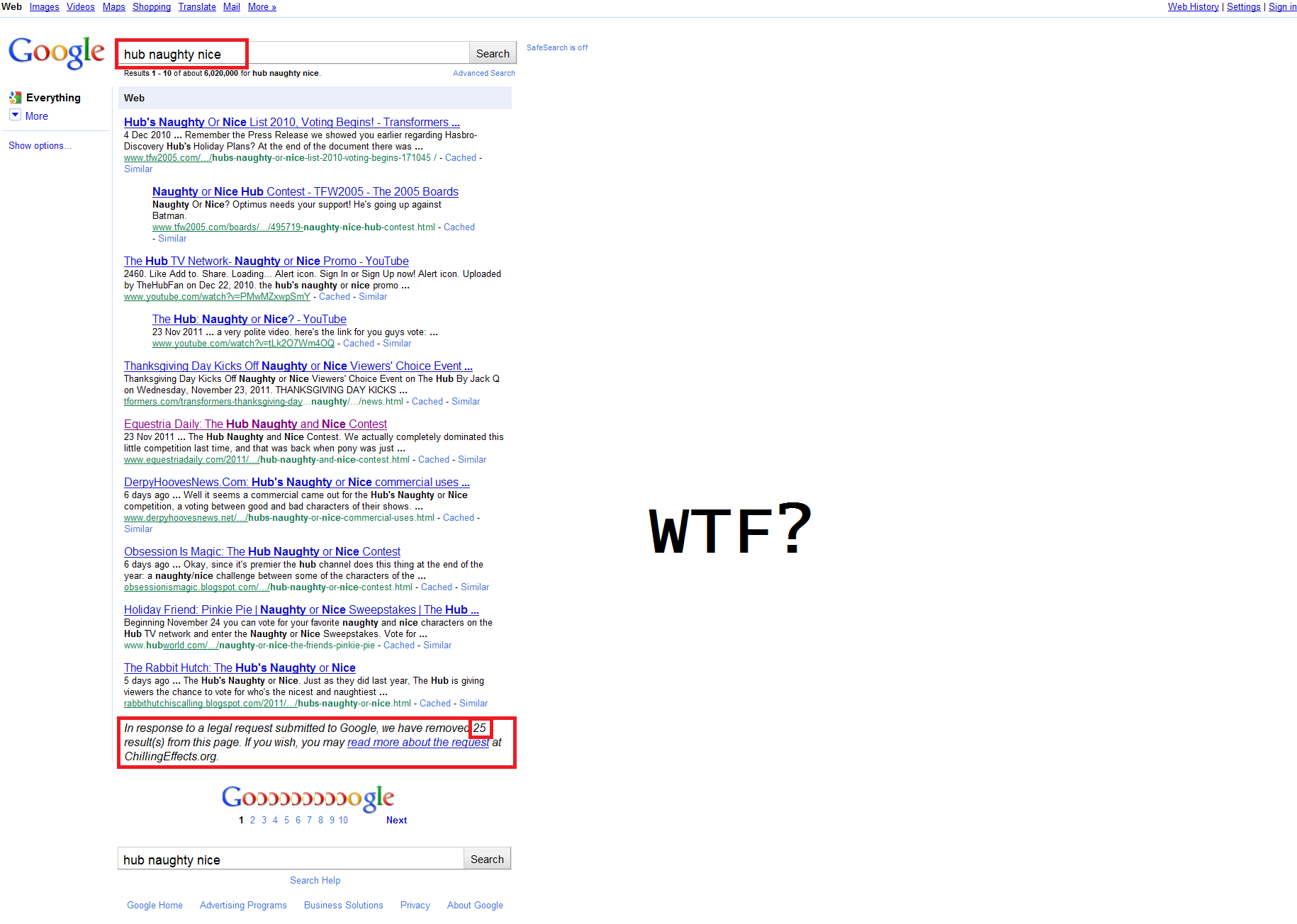Open Advertising Programs footer link

[x=243, y=906]
